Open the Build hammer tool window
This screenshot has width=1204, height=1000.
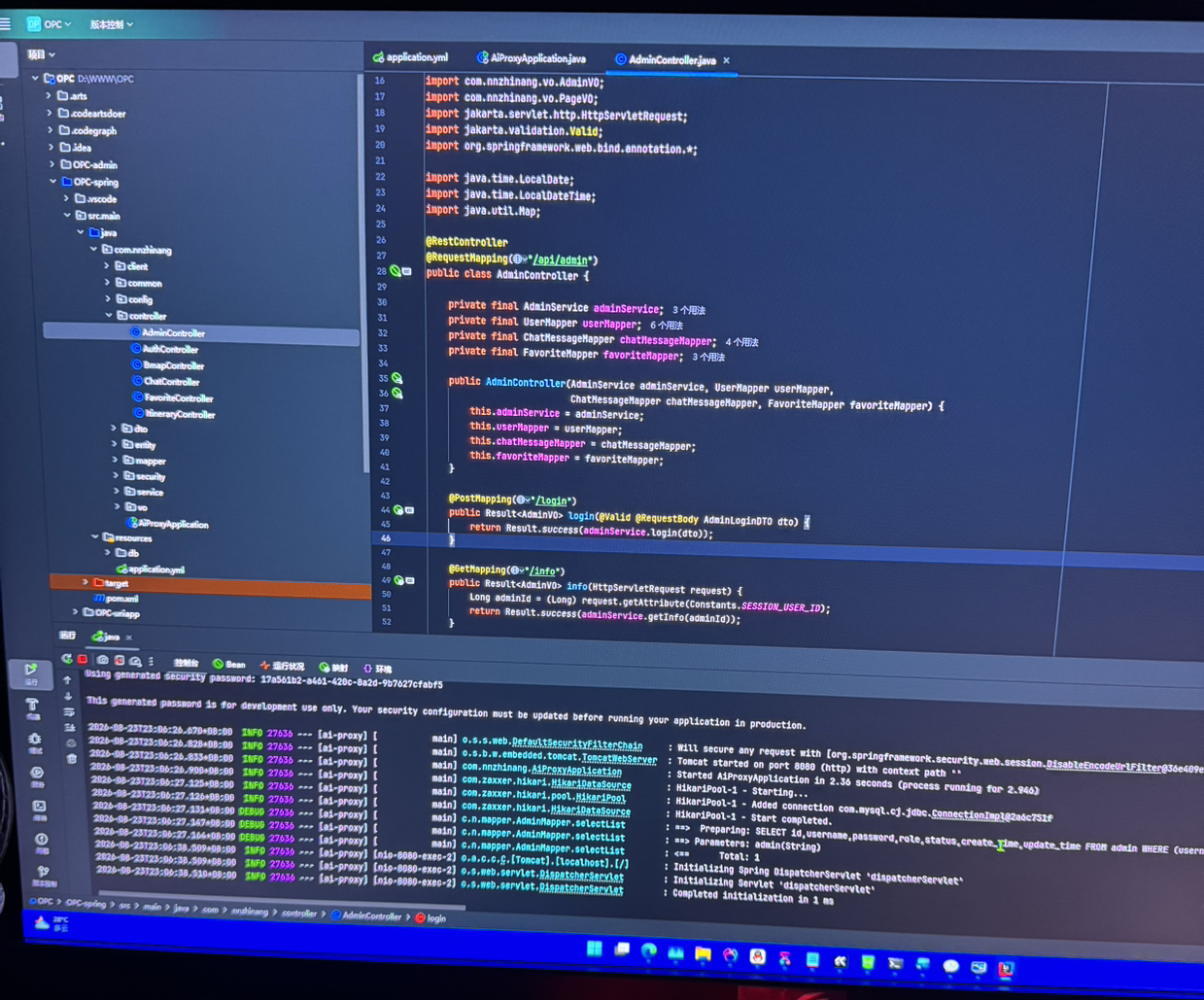32,707
